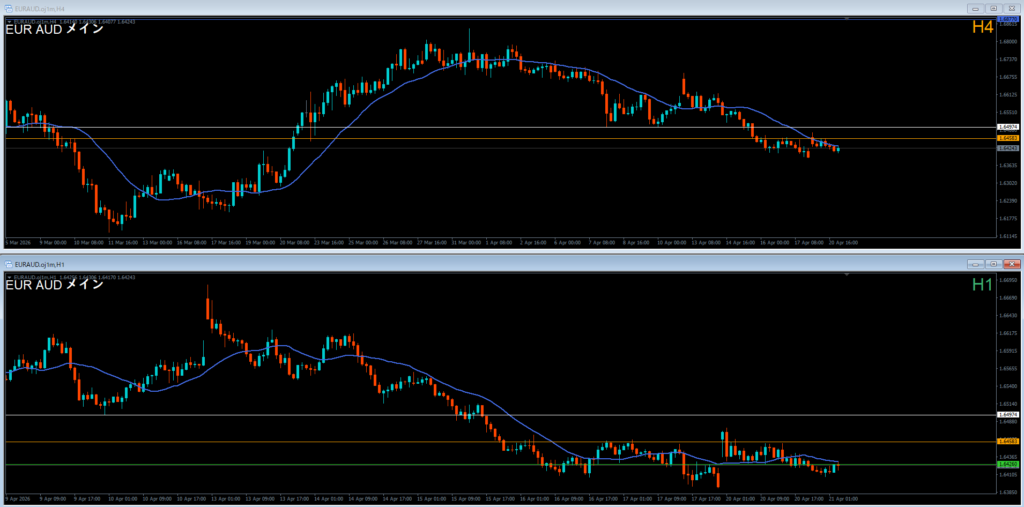
Task: Click the '9 Apr 2026' date on H1 time axis
Action: [x=17, y=499]
